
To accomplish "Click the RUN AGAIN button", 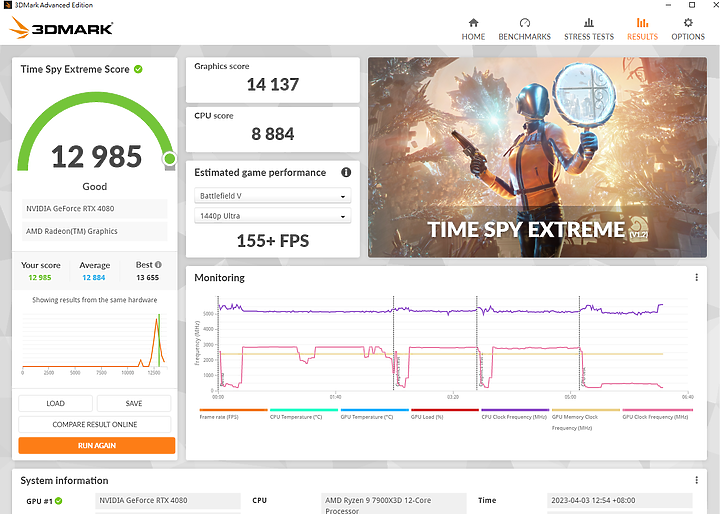I will [97, 446].
